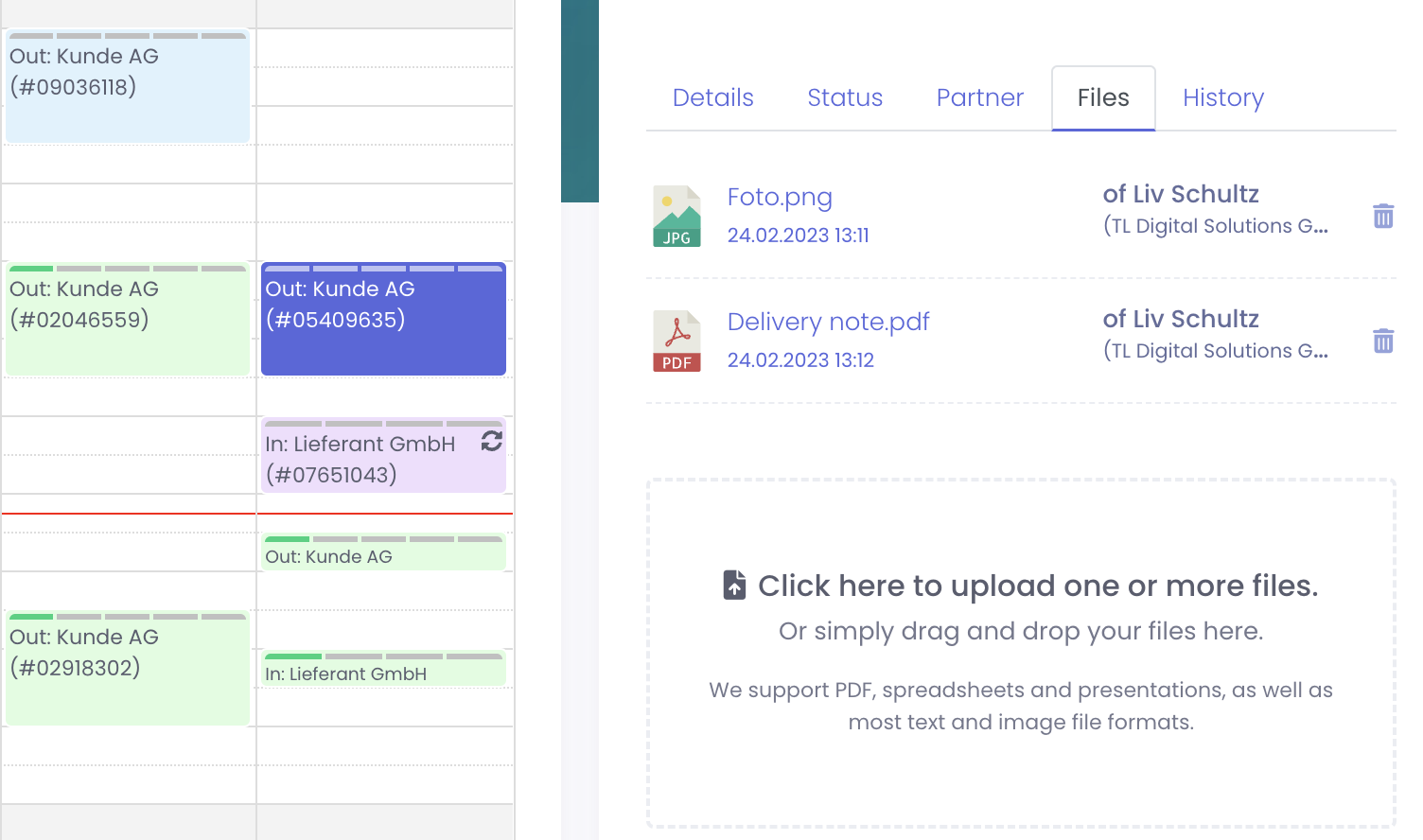Click the small green In: Lieferant GmbH slot

[x=383, y=671]
